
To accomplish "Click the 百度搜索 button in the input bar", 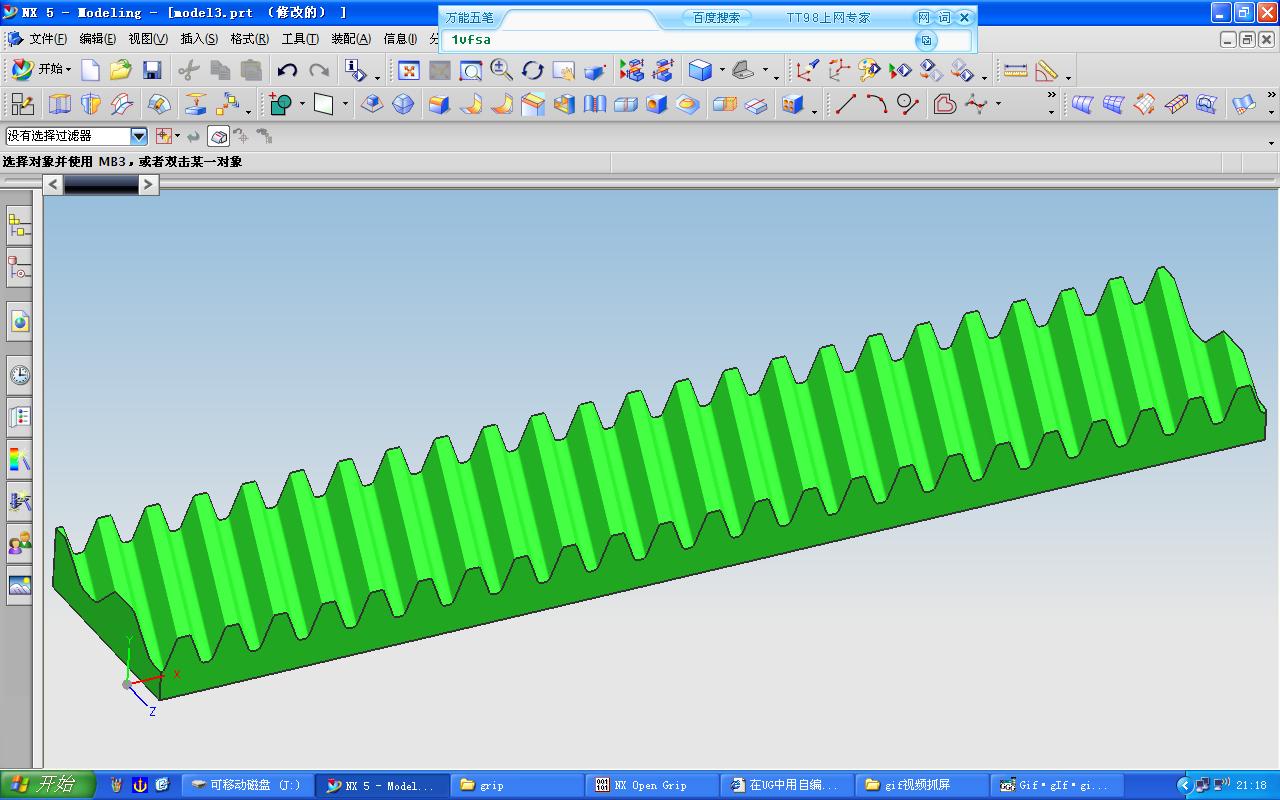I will pyautogui.click(x=716, y=17).
